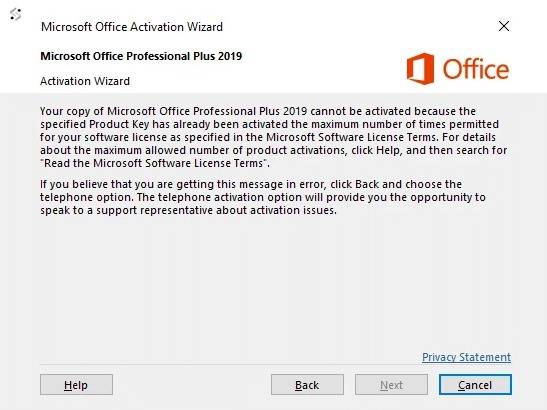
Task: Click the 'Activation Wizard' subtitle text
Action: coord(85,81)
